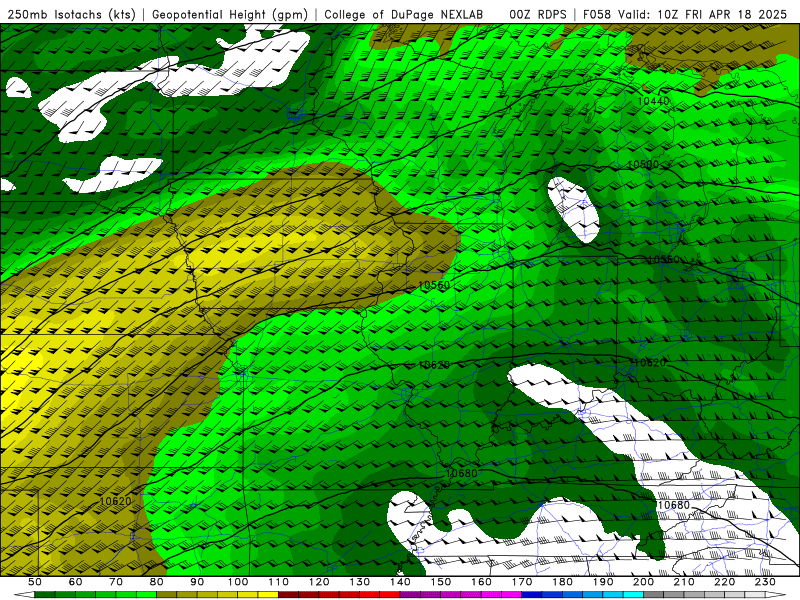The width and height of the screenshot is (800, 600).
Task: Click the 80 kts value on the color scale
Action: 157,582
